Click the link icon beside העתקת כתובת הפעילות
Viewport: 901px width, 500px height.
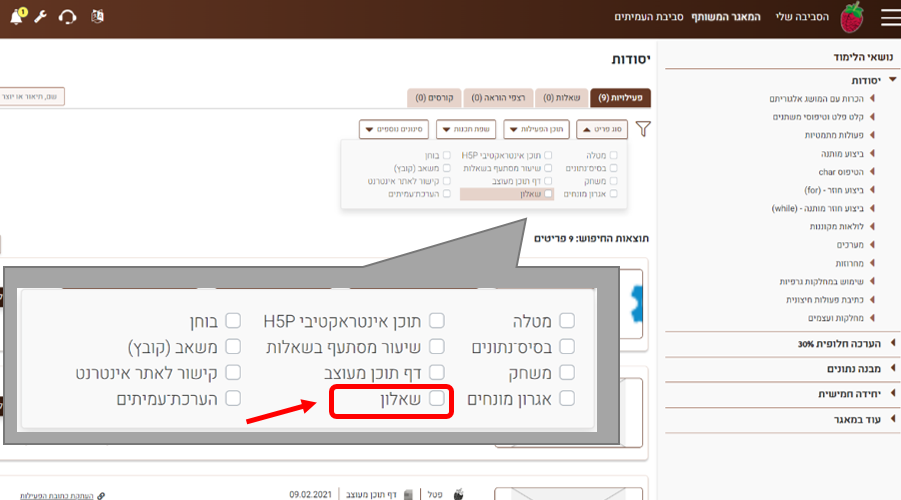[x=102, y=494]
